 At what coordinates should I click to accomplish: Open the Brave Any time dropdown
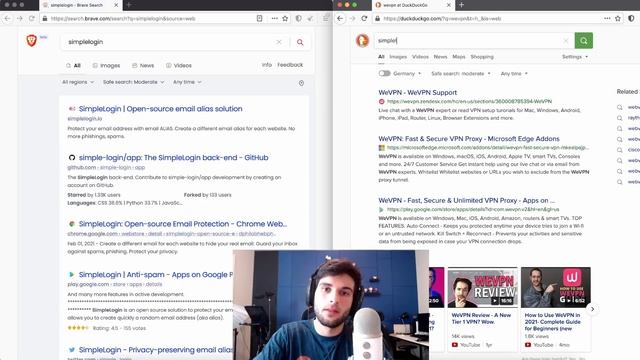187,82
